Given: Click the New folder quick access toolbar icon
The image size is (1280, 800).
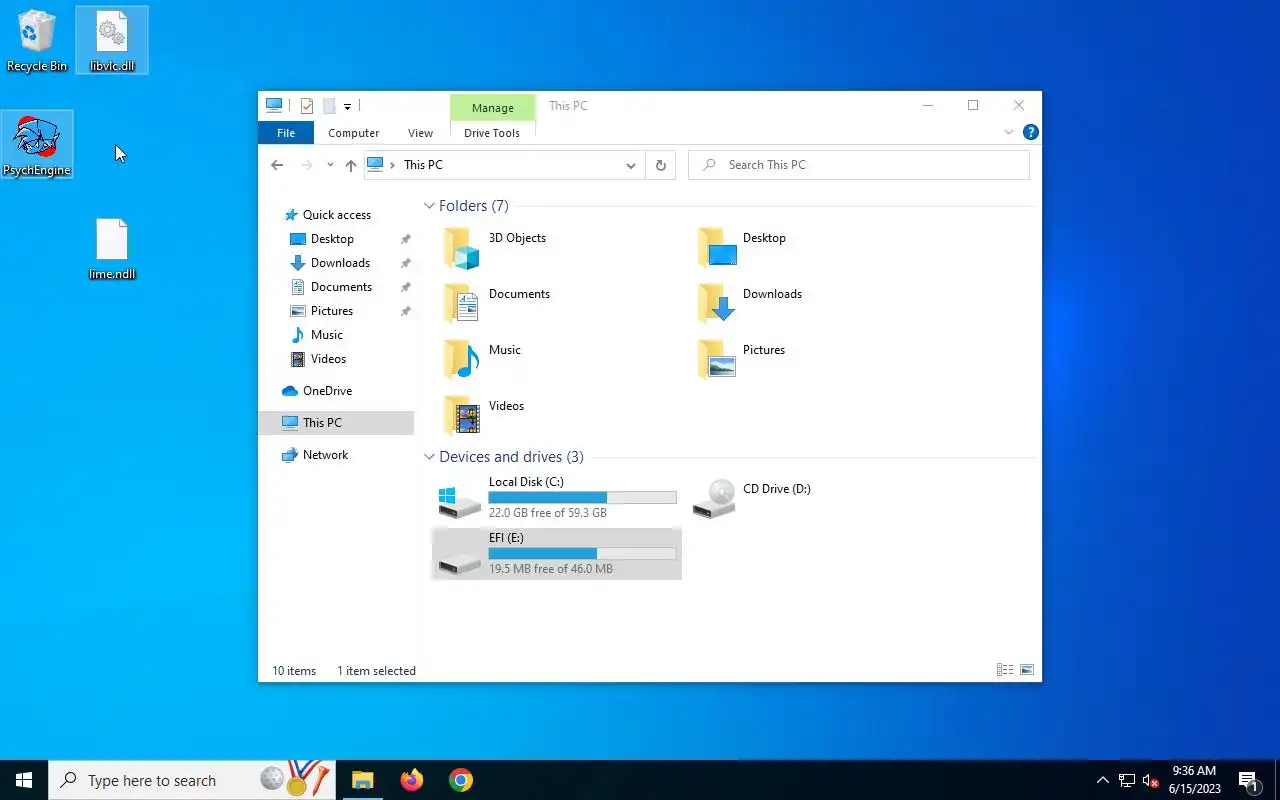Looking at the screenshot, I should click(x=328, y=106).
